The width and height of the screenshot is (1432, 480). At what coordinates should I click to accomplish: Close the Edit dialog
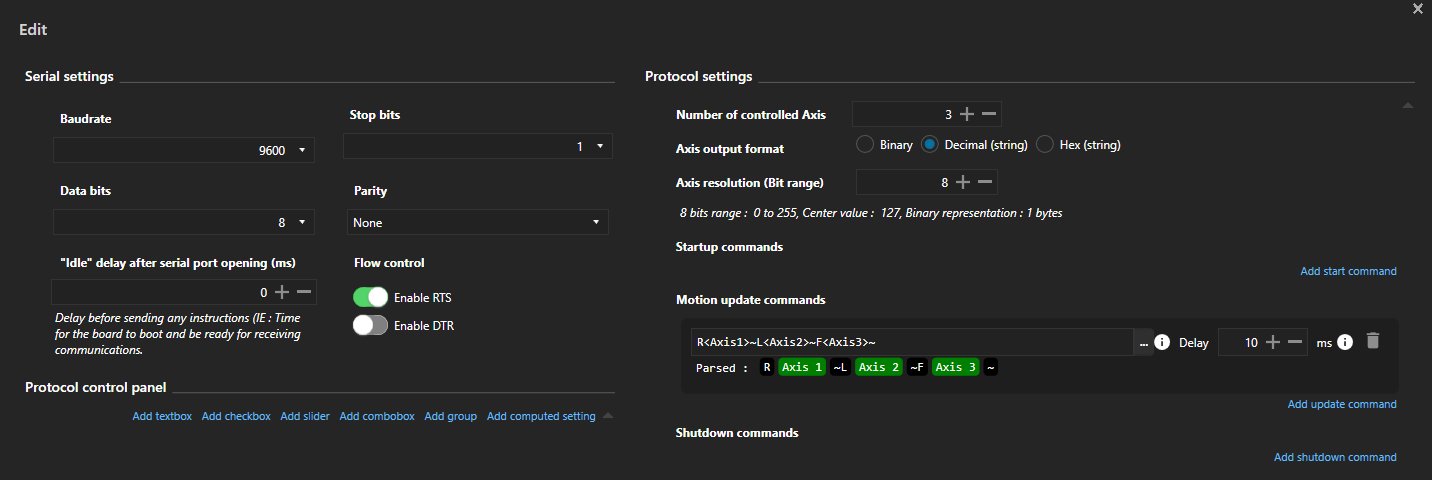(1417, 8)
